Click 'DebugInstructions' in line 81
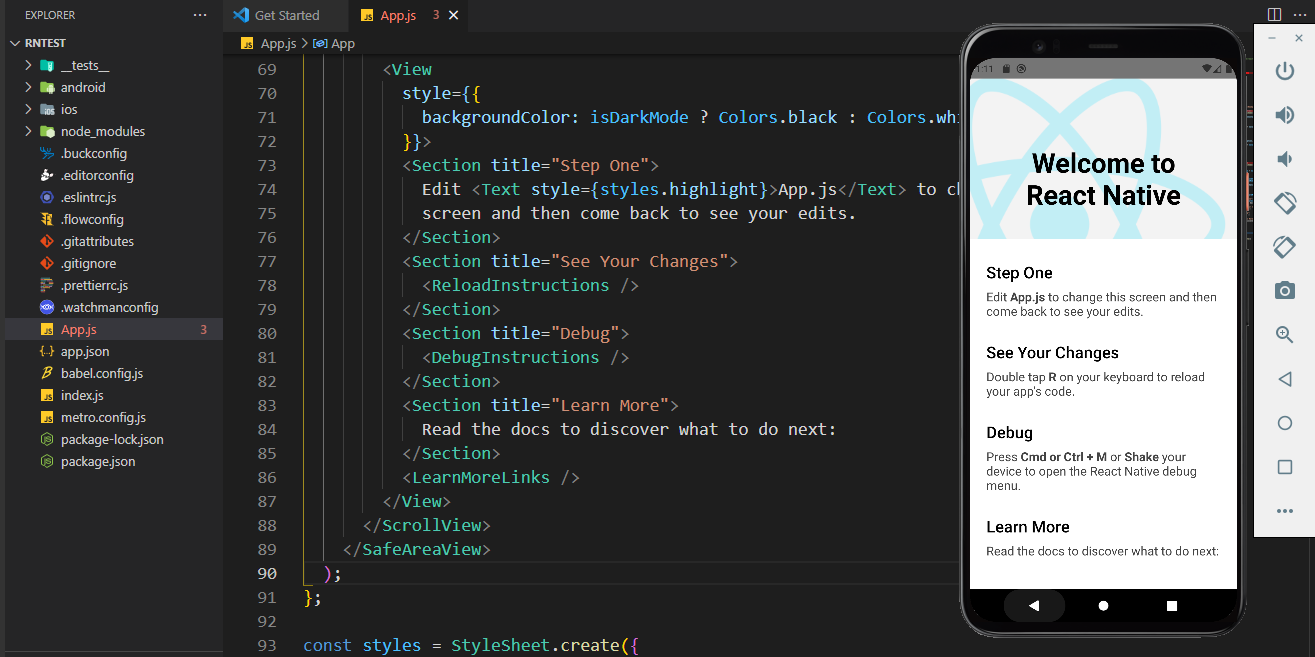The height and width of the screenshot is (657, 1315). [515, 357]
